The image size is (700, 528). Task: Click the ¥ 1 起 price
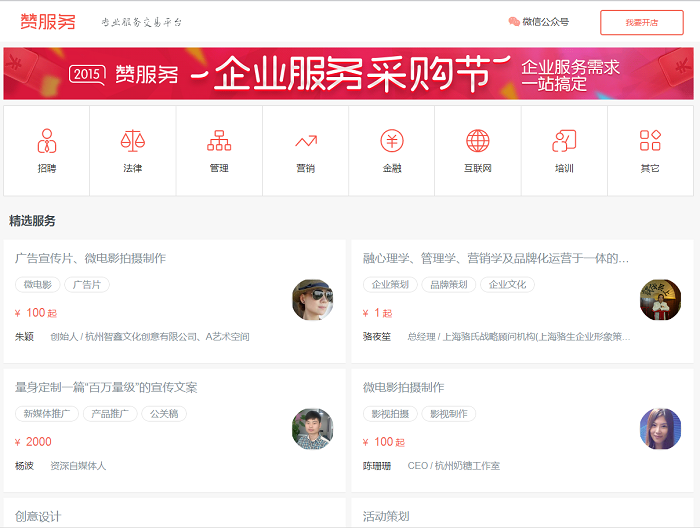[x=377, y=313]
